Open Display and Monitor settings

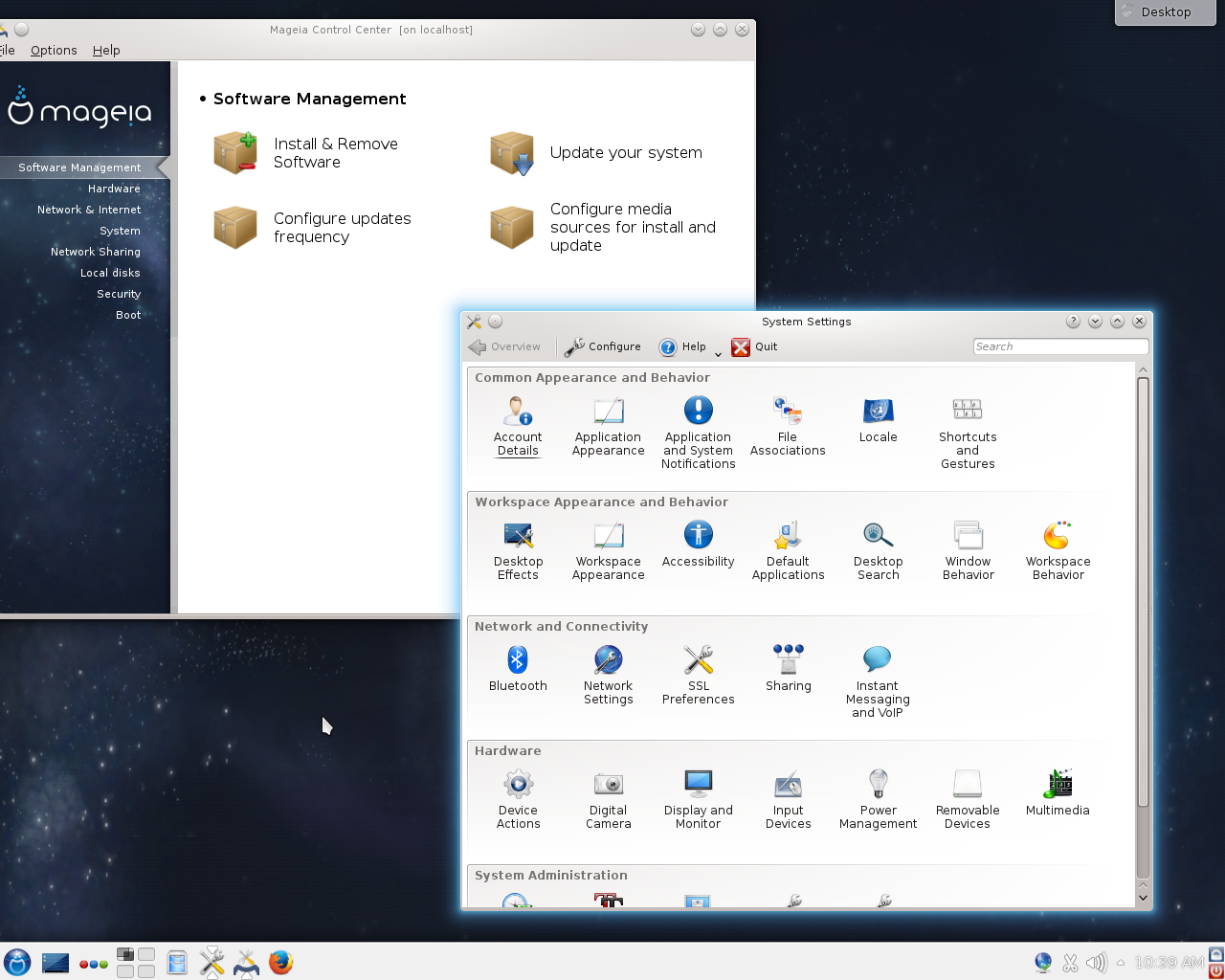tap(698, 800)
